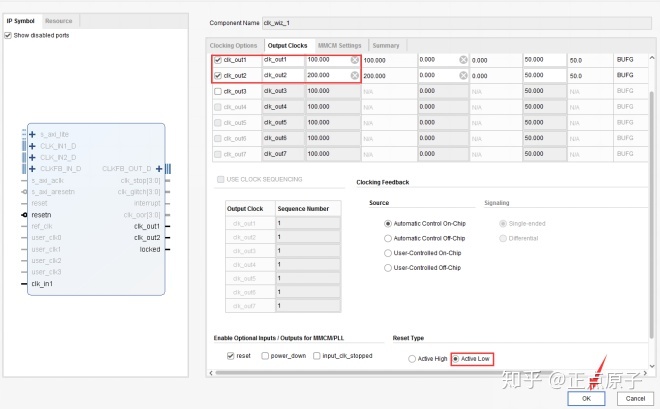
Task: Switch to the IP Symbol tab
Action: point(21,21)
